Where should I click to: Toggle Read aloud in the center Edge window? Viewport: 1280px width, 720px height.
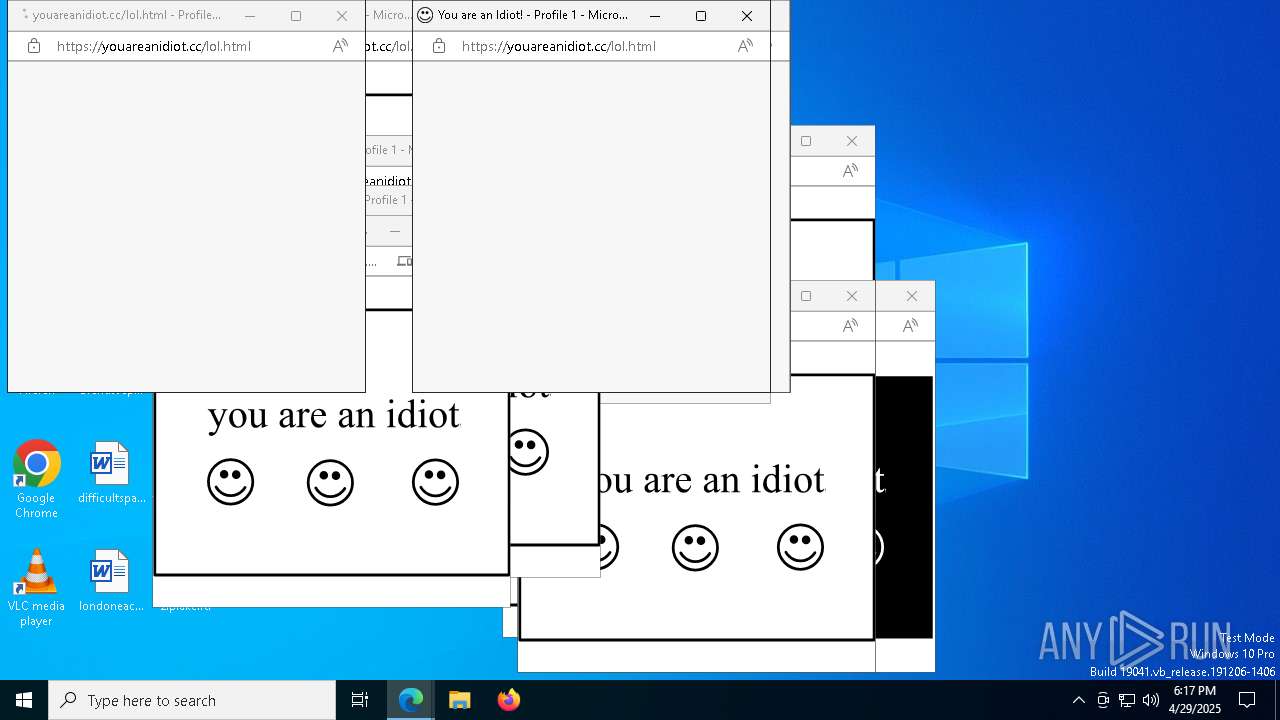(x=745, y=46)
